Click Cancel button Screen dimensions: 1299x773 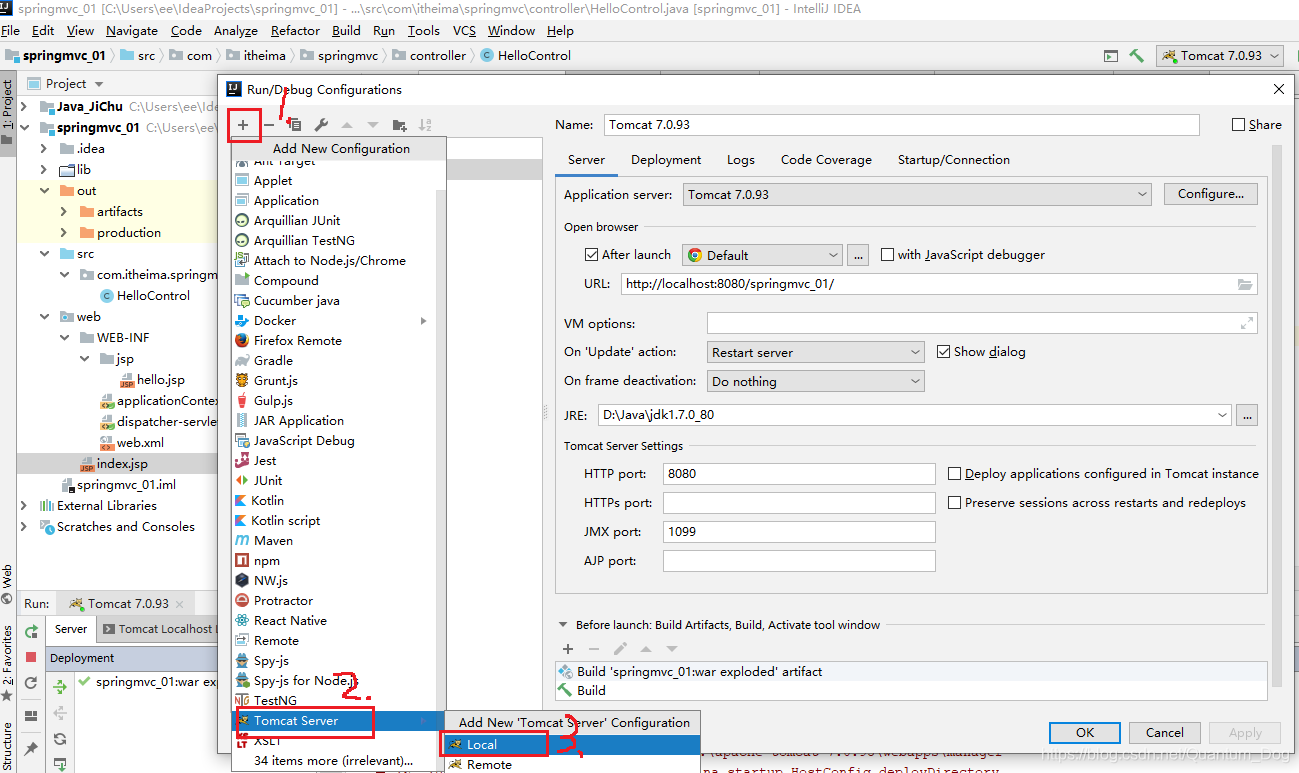pos(1165,733)
